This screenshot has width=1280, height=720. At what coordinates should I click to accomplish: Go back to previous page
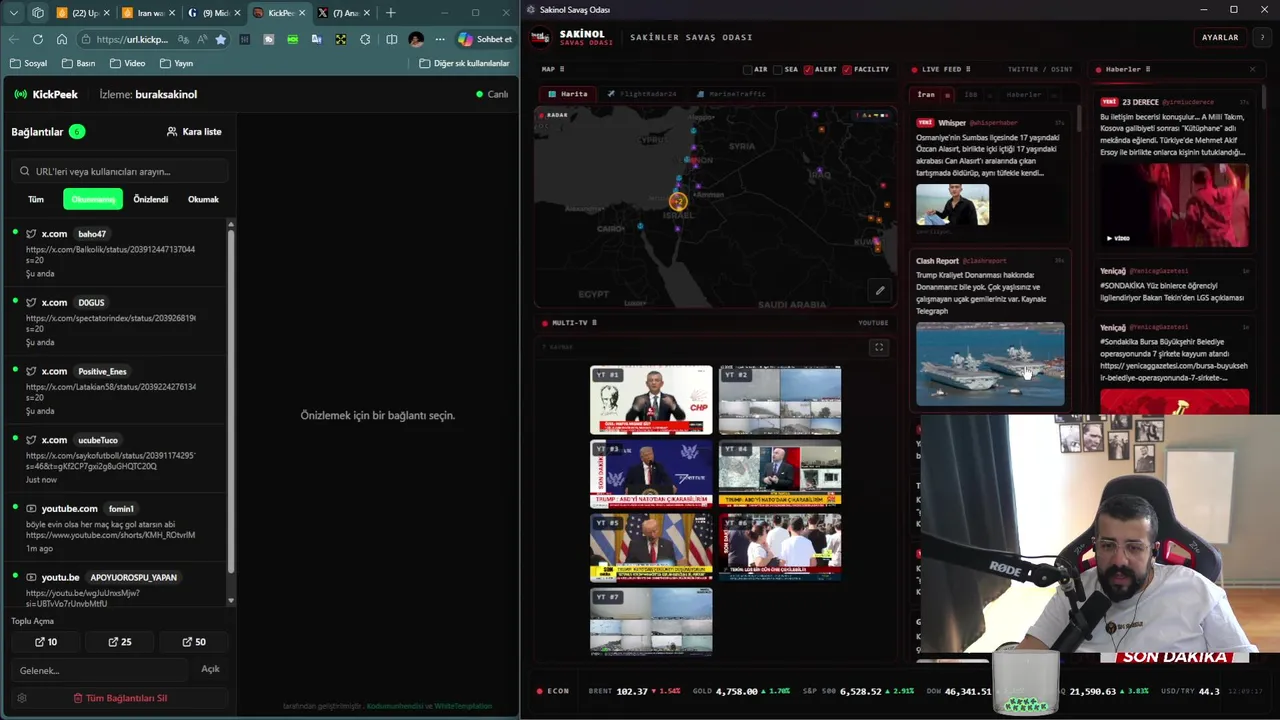pyautogui.click(x=13, y=39)
